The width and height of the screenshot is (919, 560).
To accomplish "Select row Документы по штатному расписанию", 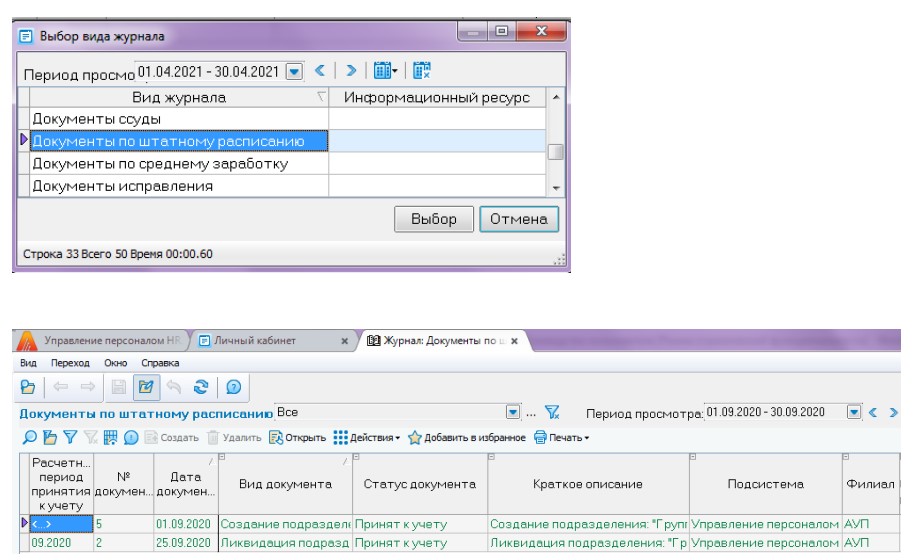I will (x=179, y=141).
